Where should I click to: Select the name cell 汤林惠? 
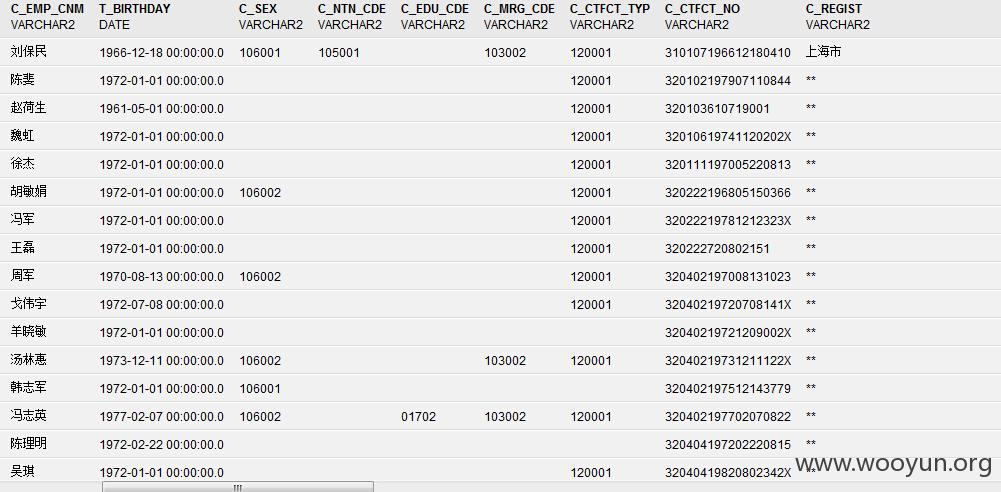pyautogui.click(x=29, y=361)
